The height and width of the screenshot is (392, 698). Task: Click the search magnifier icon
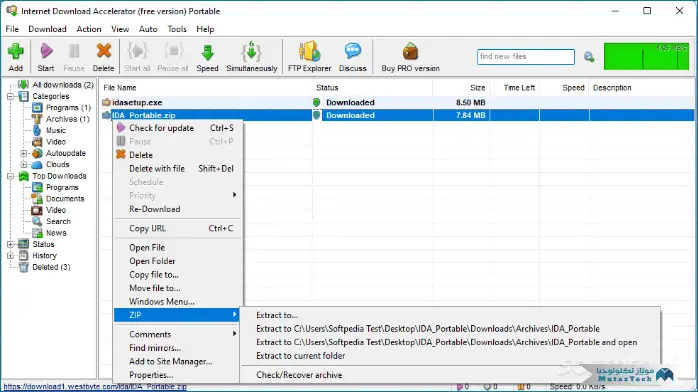pos(589,57)
